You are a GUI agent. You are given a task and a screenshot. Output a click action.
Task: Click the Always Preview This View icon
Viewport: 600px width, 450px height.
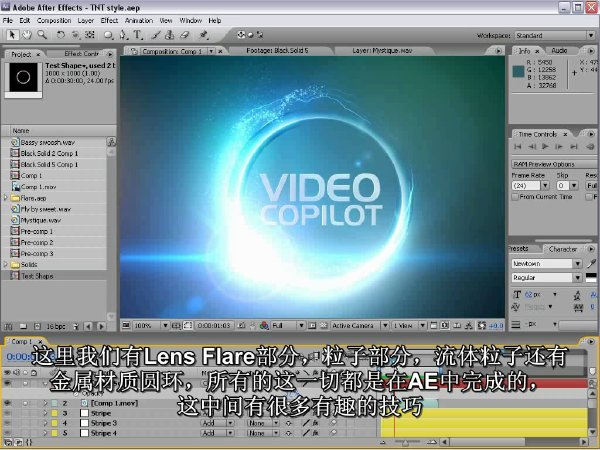coord(126,326)
